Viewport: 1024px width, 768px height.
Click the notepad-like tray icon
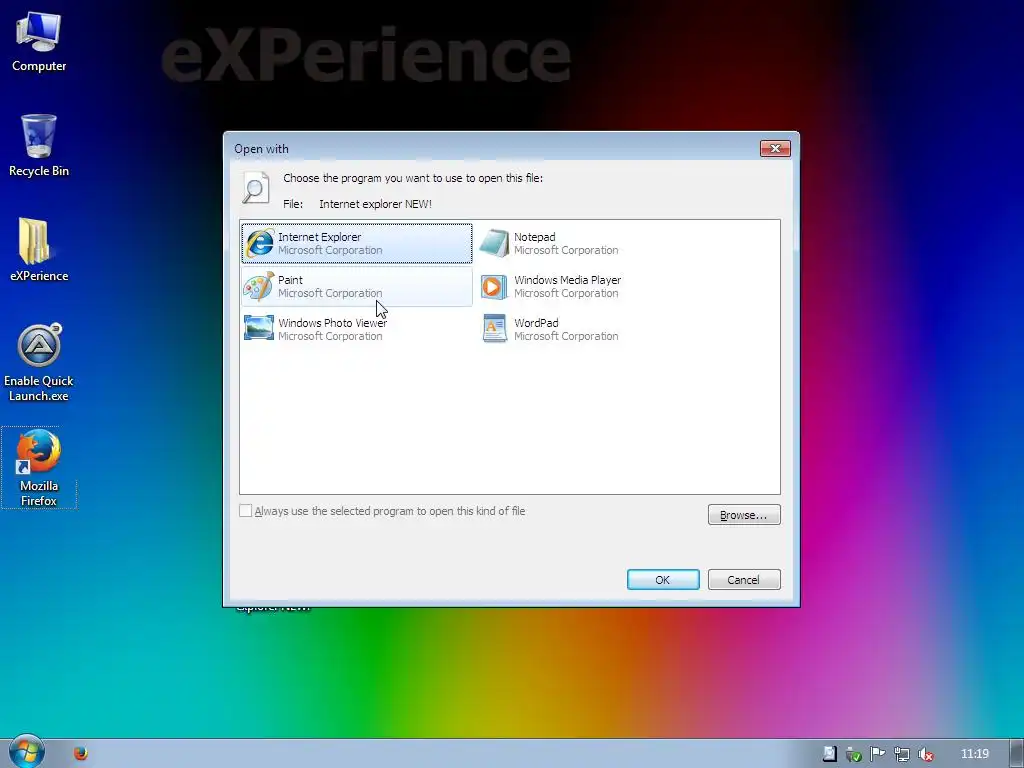click(829, 754)
